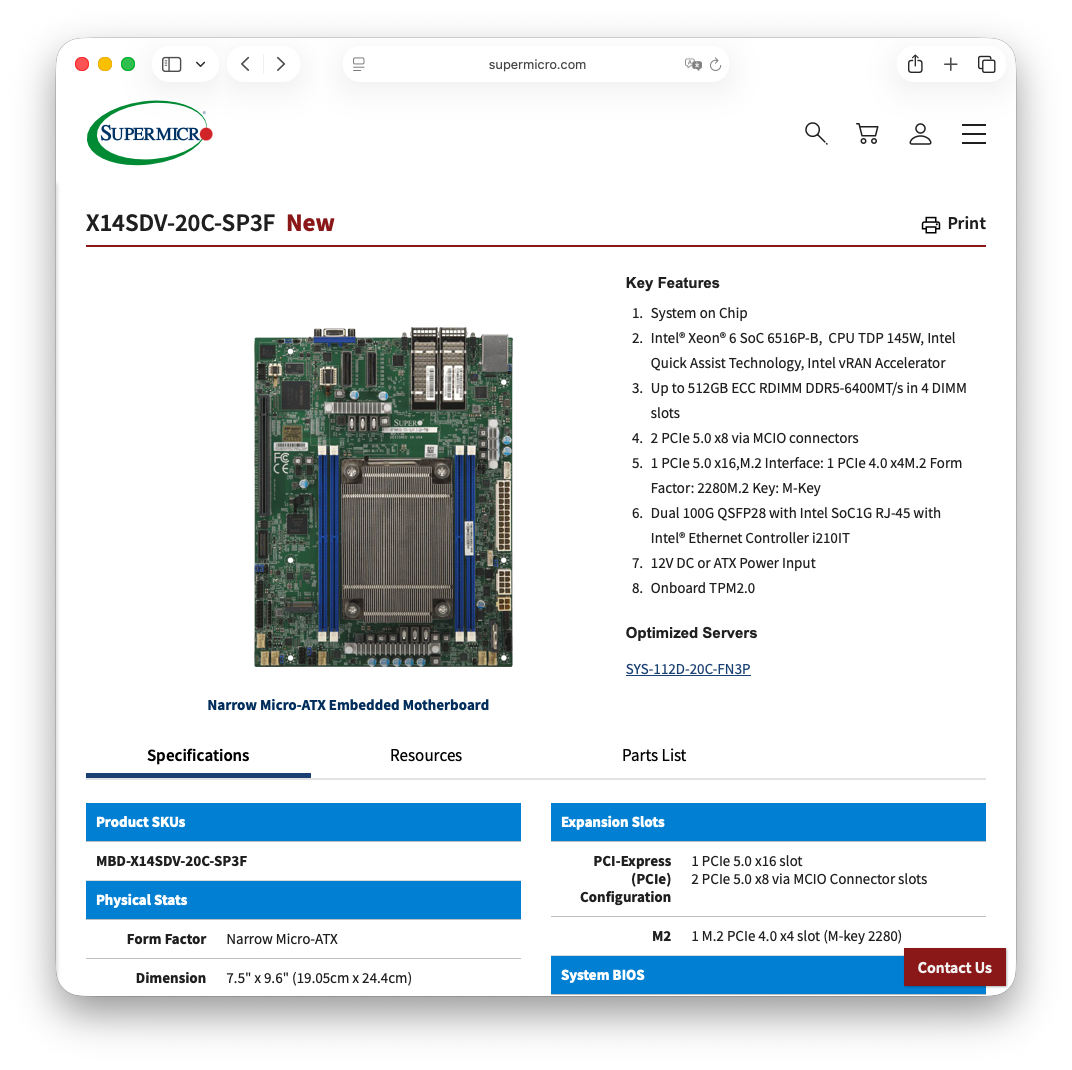Click the Safari share icon

915,64
